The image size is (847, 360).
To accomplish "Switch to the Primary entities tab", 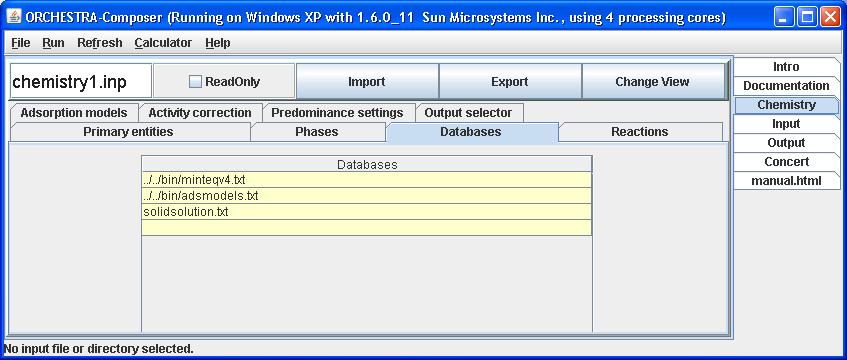I will coord(129,132).
